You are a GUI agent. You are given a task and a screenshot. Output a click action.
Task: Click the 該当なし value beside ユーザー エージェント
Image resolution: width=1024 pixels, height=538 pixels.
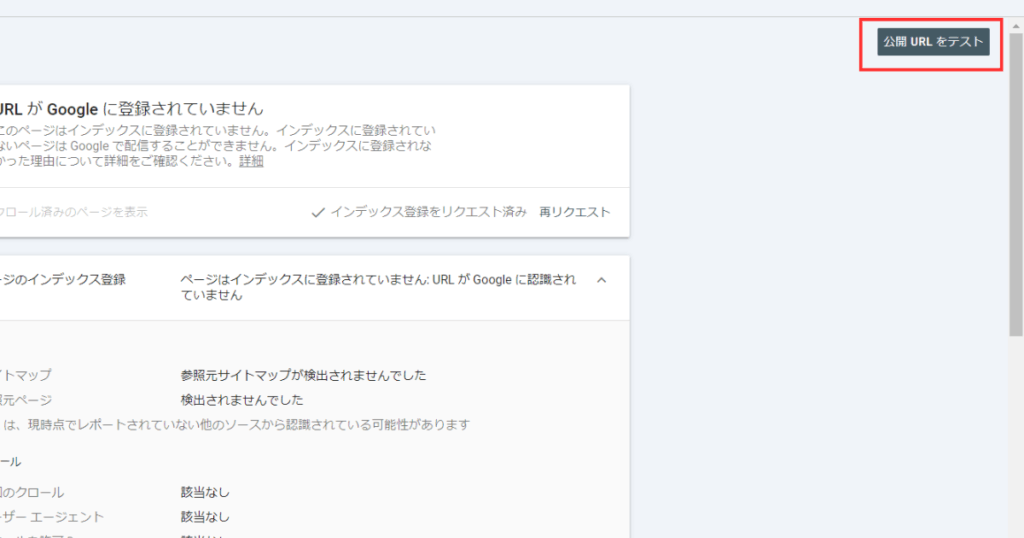[205, 517]
